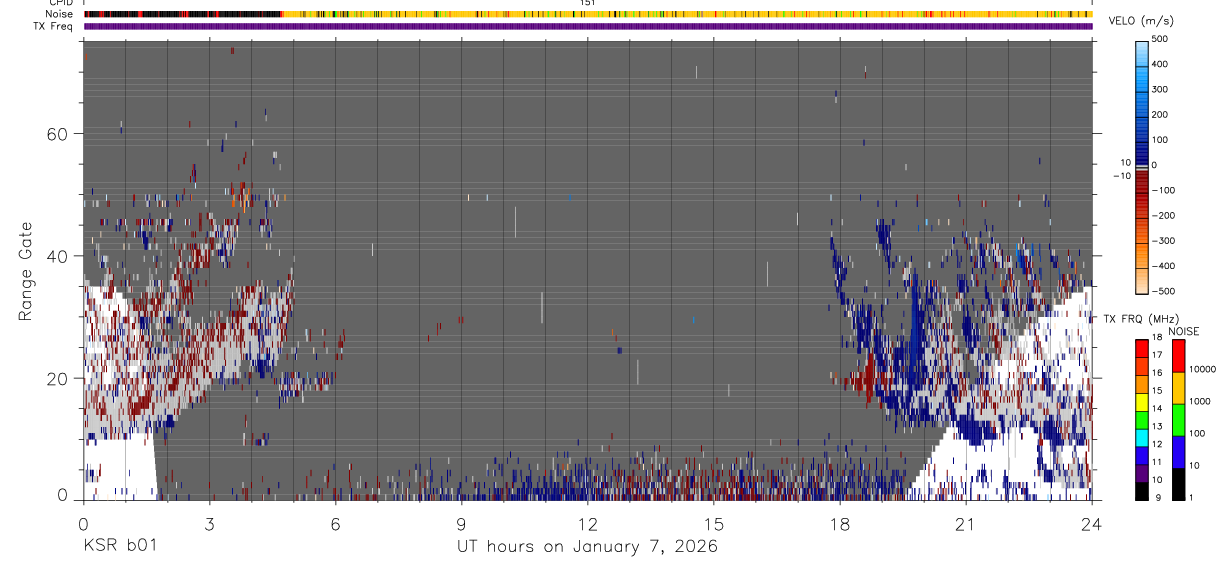
Task: Click the UT hour tick '18' on time axis
Action: pos(840,523)
